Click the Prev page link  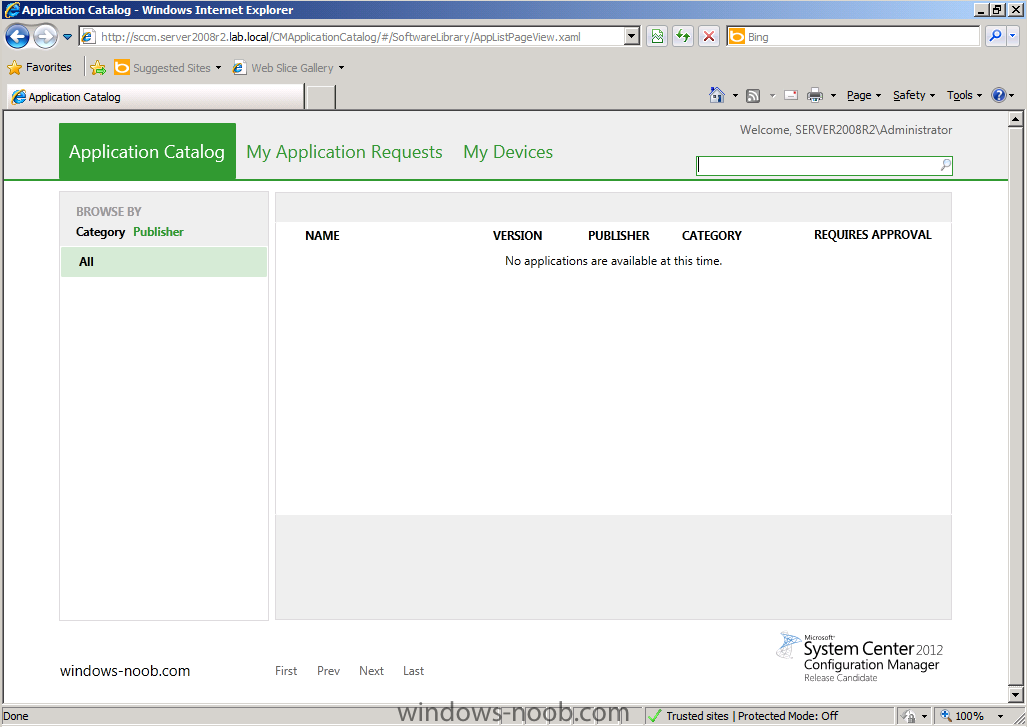tap(328, 671)
